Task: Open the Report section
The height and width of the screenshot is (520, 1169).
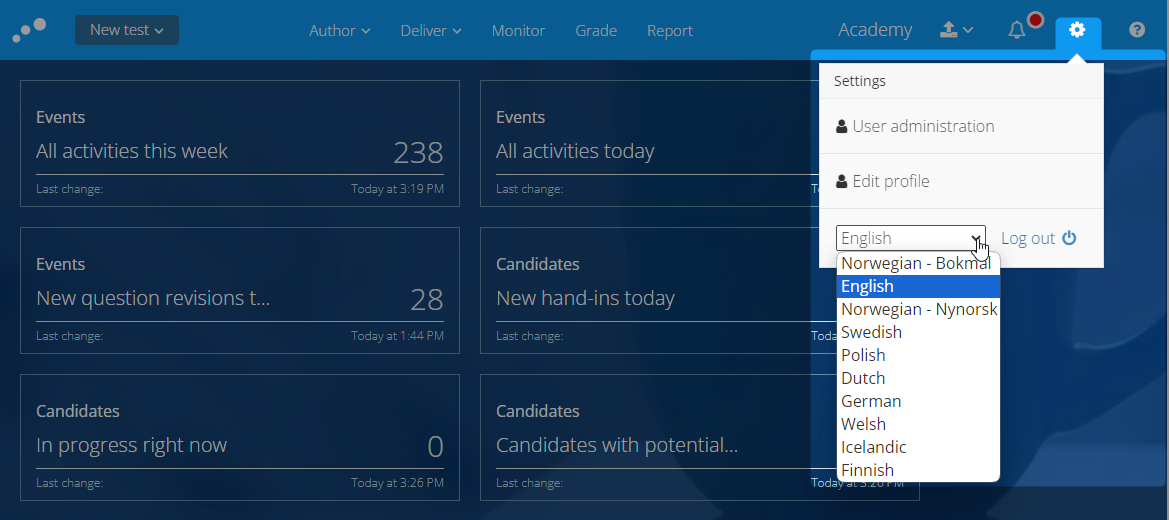Action: 669,31
